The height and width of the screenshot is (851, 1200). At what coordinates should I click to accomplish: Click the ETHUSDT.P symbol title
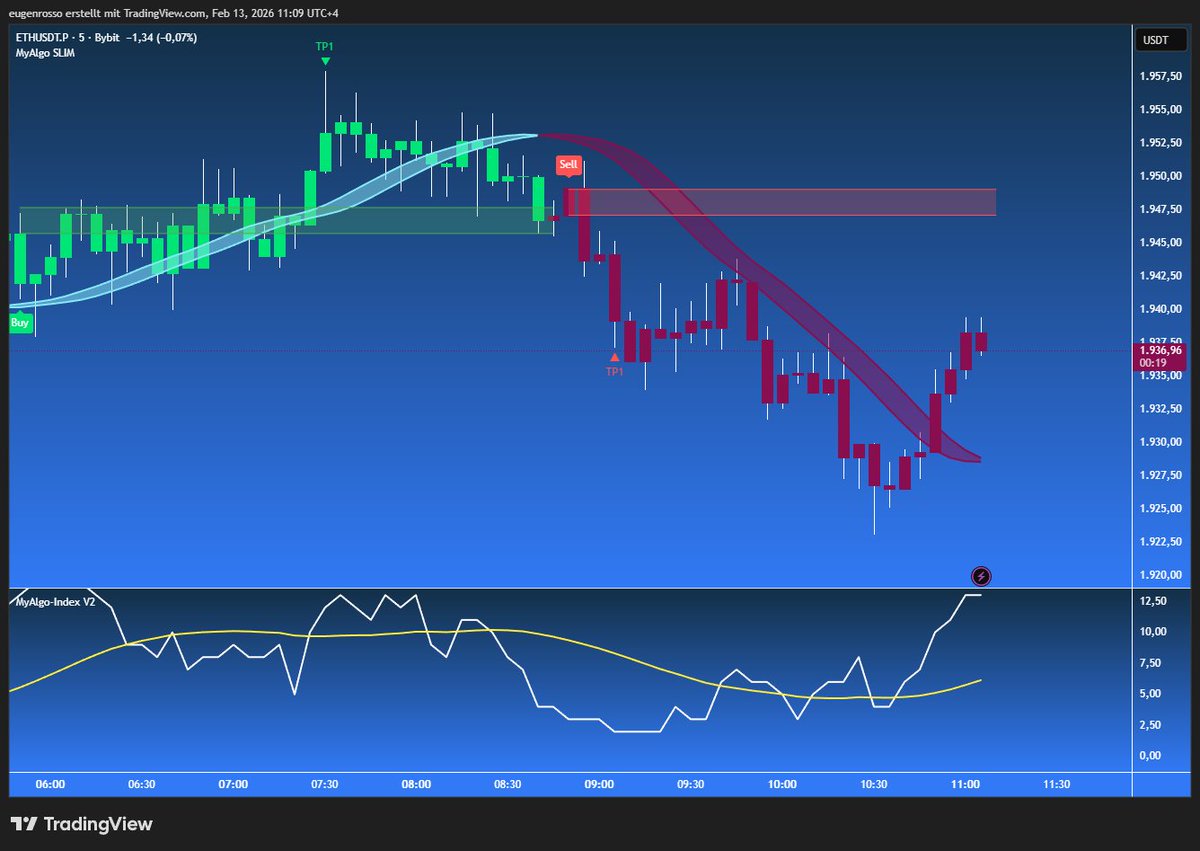point(42,38)
